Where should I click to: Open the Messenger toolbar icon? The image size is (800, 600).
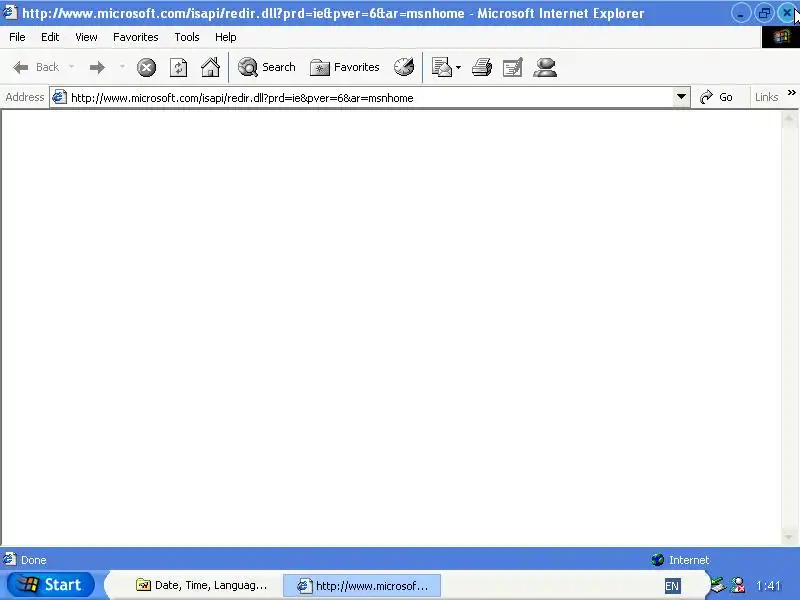pyautogui.click(x=545, y=67)
